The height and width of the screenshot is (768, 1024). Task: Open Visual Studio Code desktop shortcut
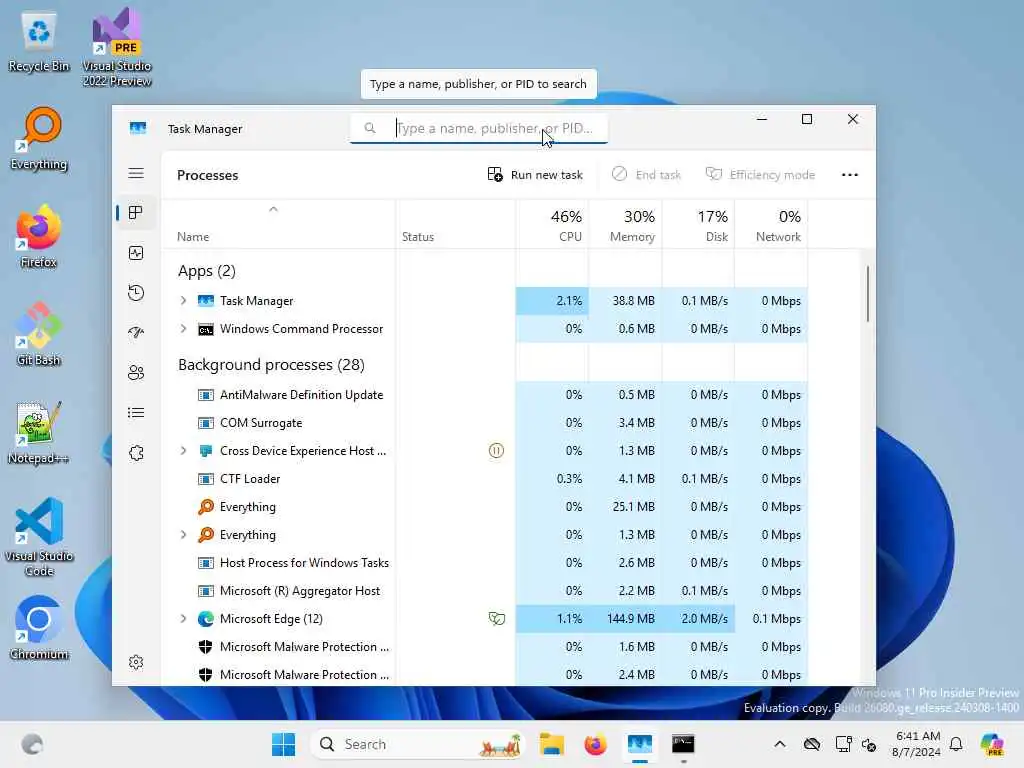[39, 537]
